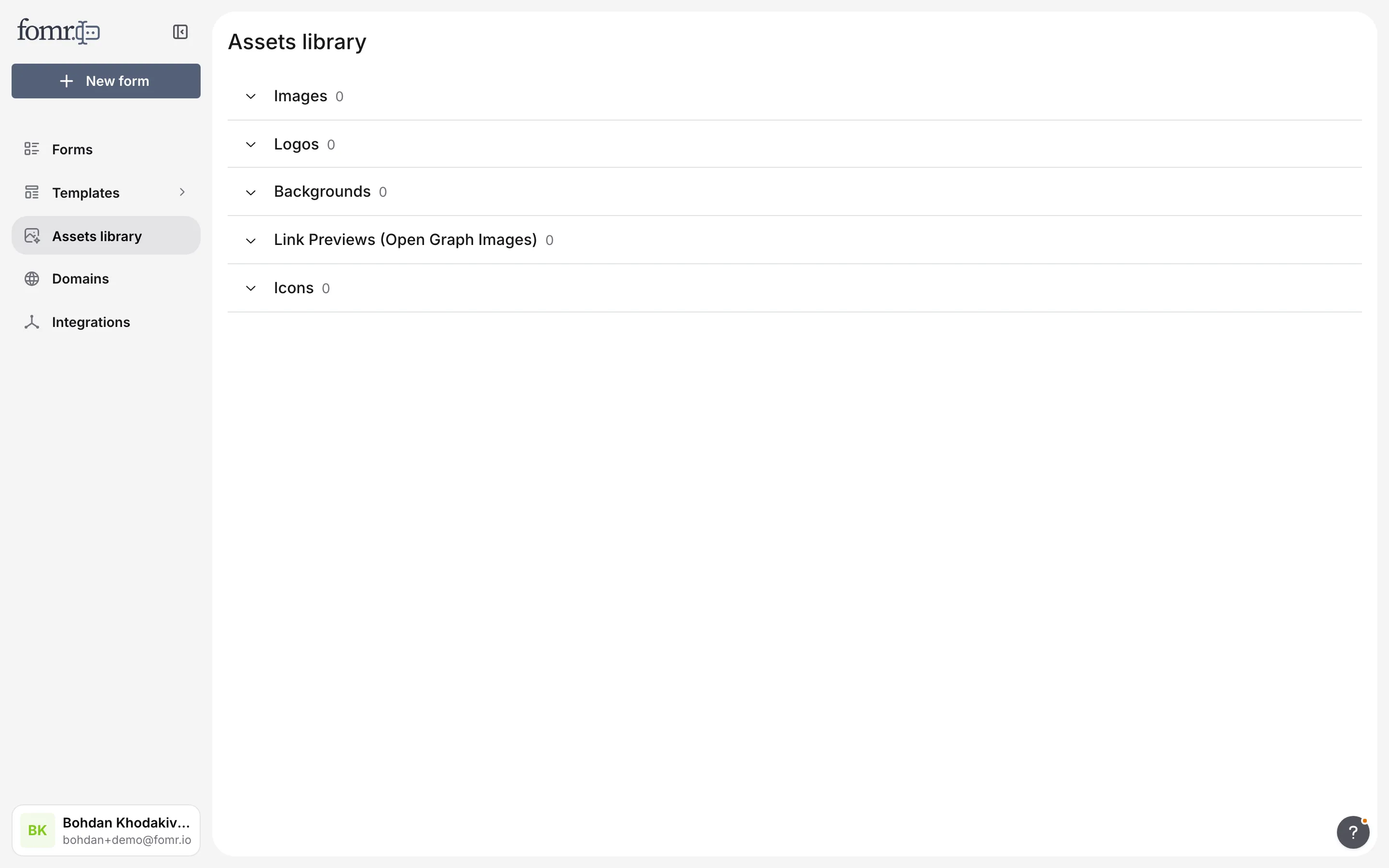The height and width of the screenshot is (868, 1389).
Task: Open the Forms page
Action: click(106, 149)
